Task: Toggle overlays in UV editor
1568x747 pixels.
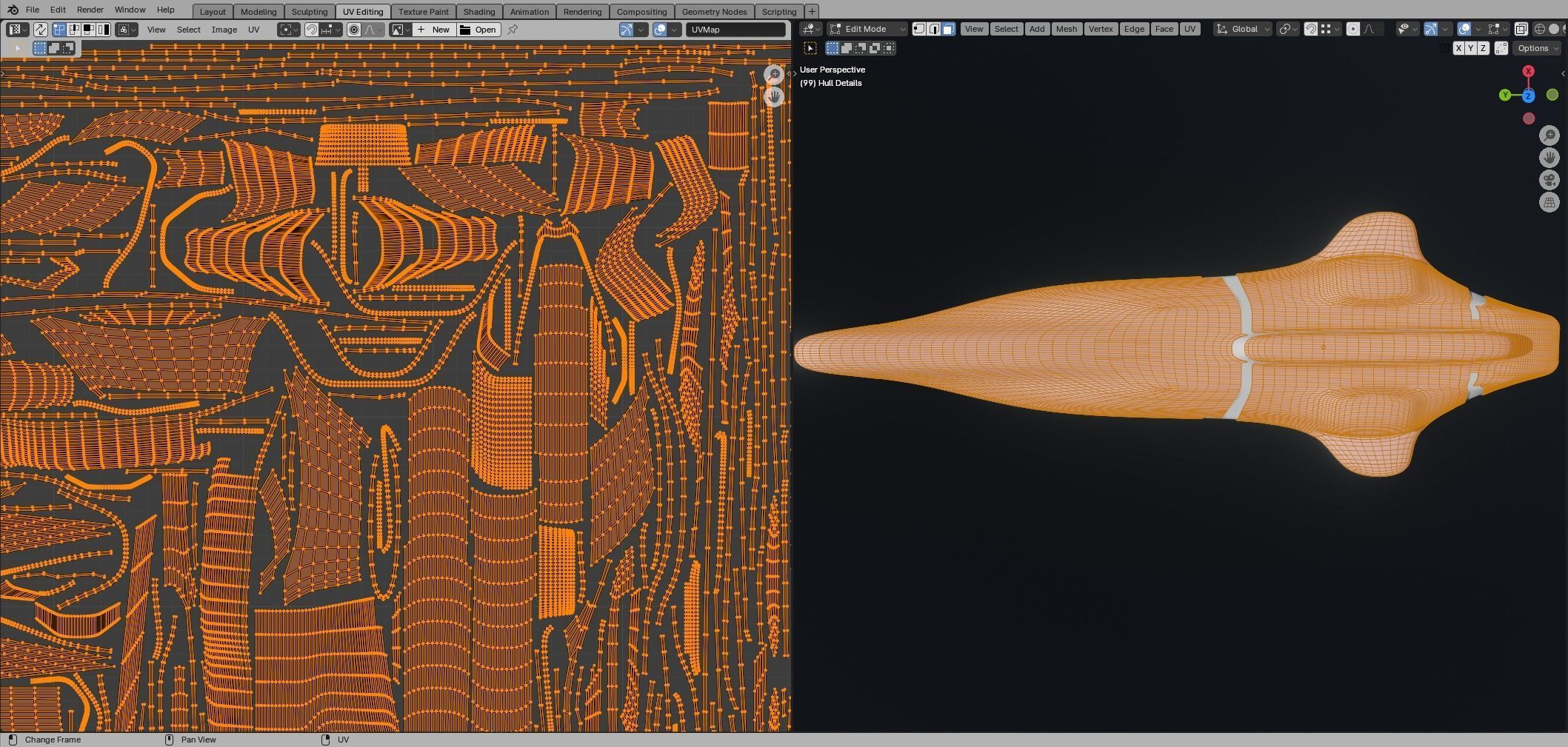Action: coord(660,30)
